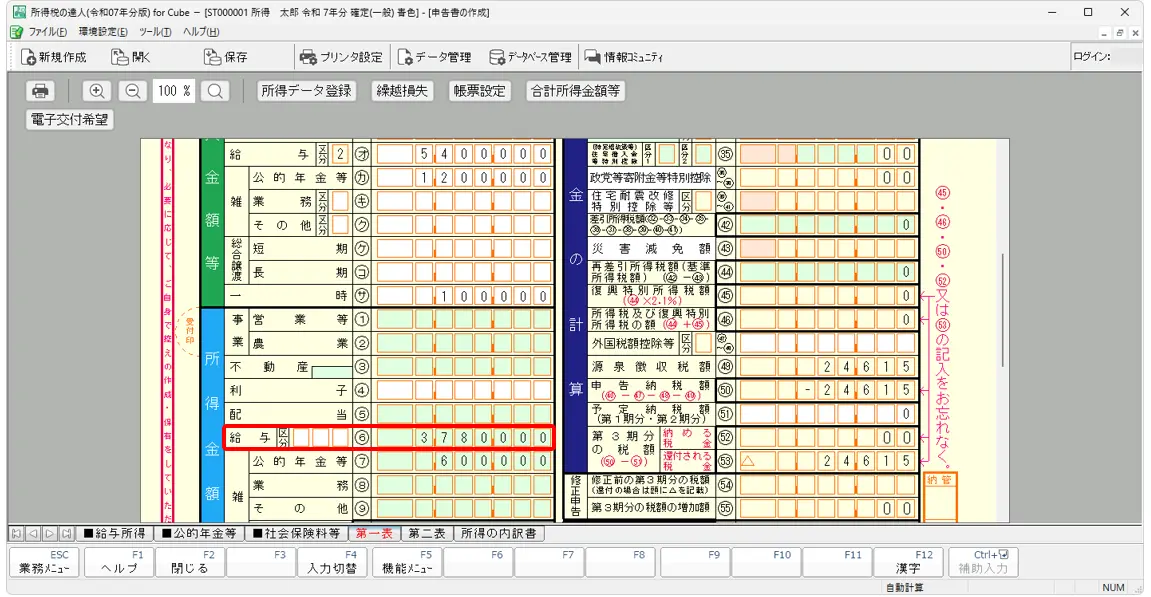Screen dimensions: 1151x597
Task: Open プリンタ設定 printer settings
Action: (340, 57)
